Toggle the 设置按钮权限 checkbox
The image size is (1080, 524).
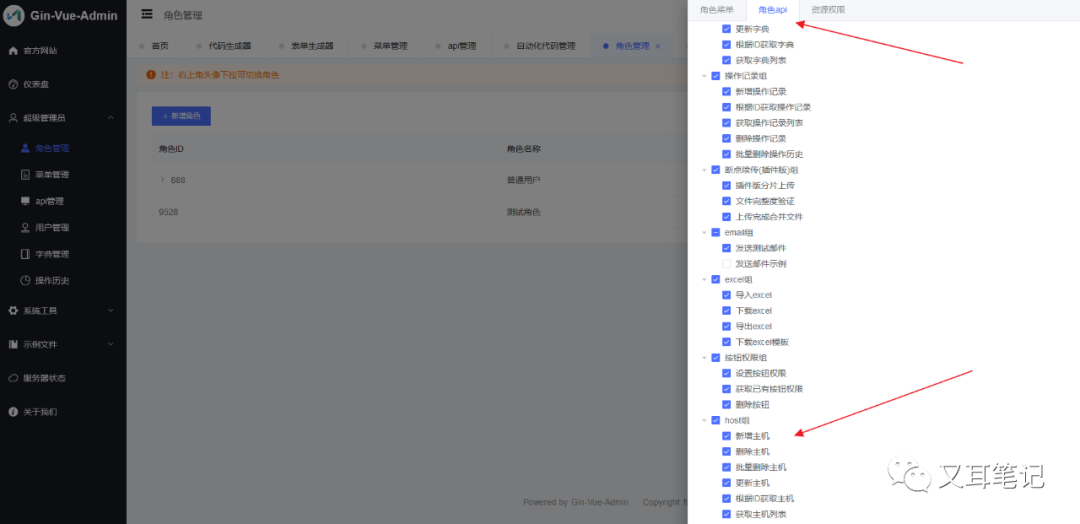click(726, 373)
